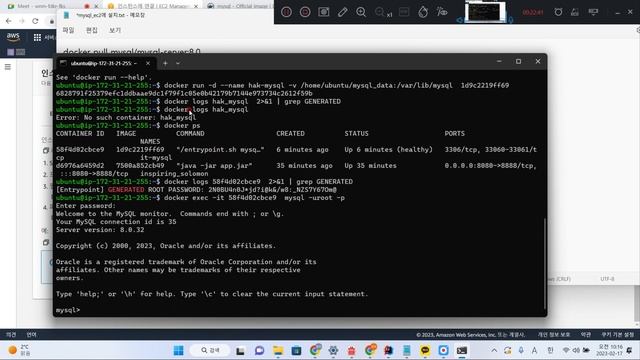Click the container ID 58f4d02cbce9 in docker ps output
The height and width of the screenshot is (360, 640).
coord(80,149)
